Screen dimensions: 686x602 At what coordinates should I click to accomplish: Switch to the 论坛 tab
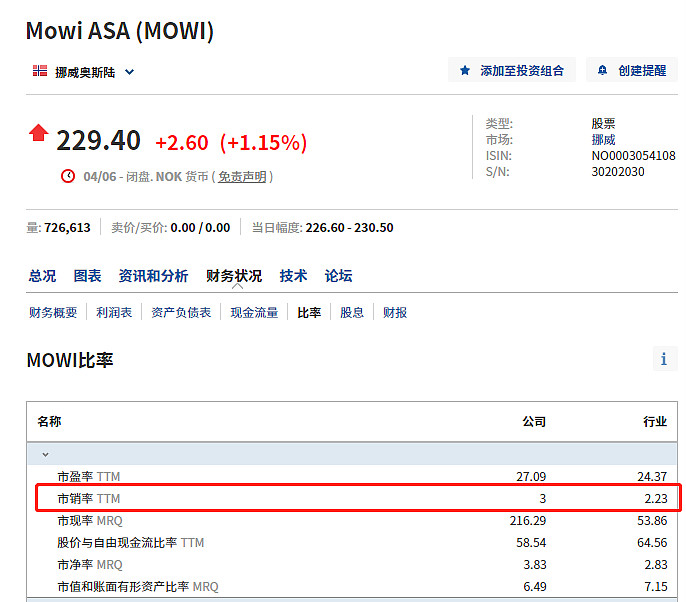[338, 276]
